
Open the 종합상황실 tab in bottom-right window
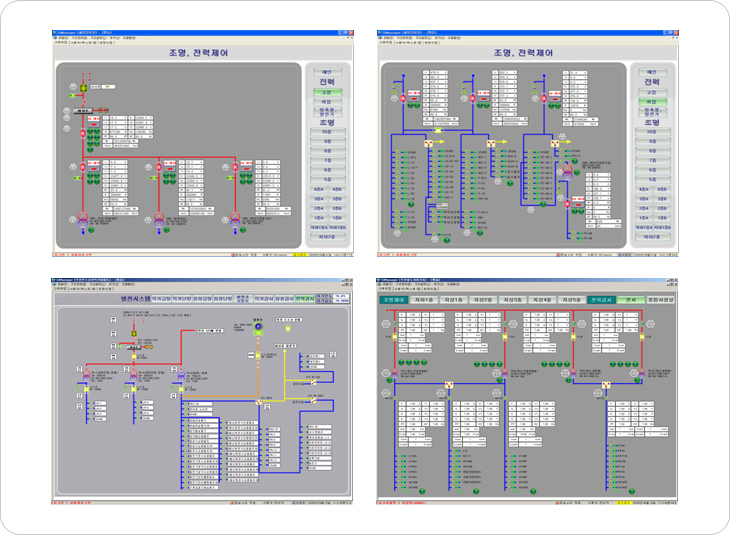[661, 299]
